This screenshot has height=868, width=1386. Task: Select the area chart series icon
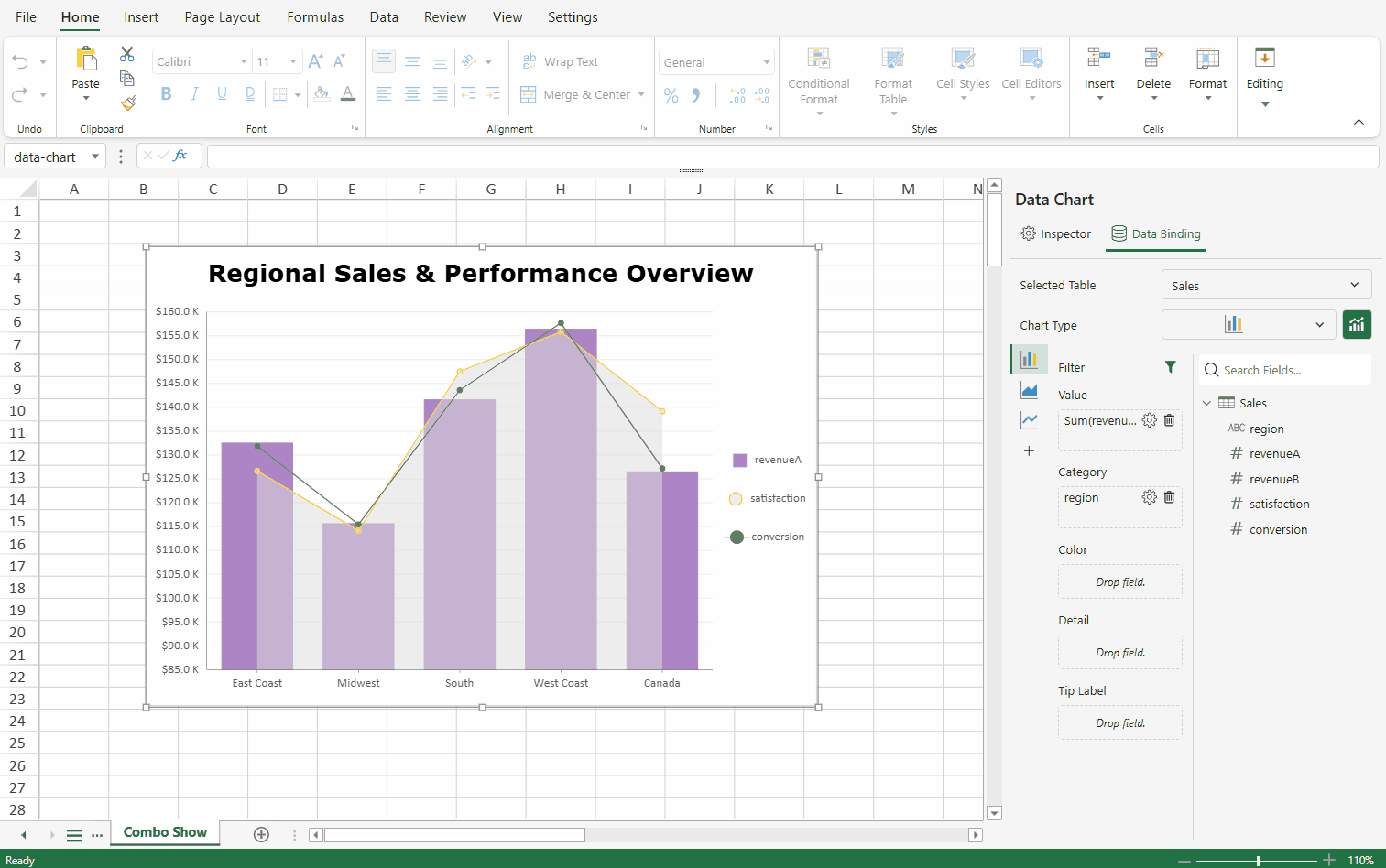(x=1030, y=391)
